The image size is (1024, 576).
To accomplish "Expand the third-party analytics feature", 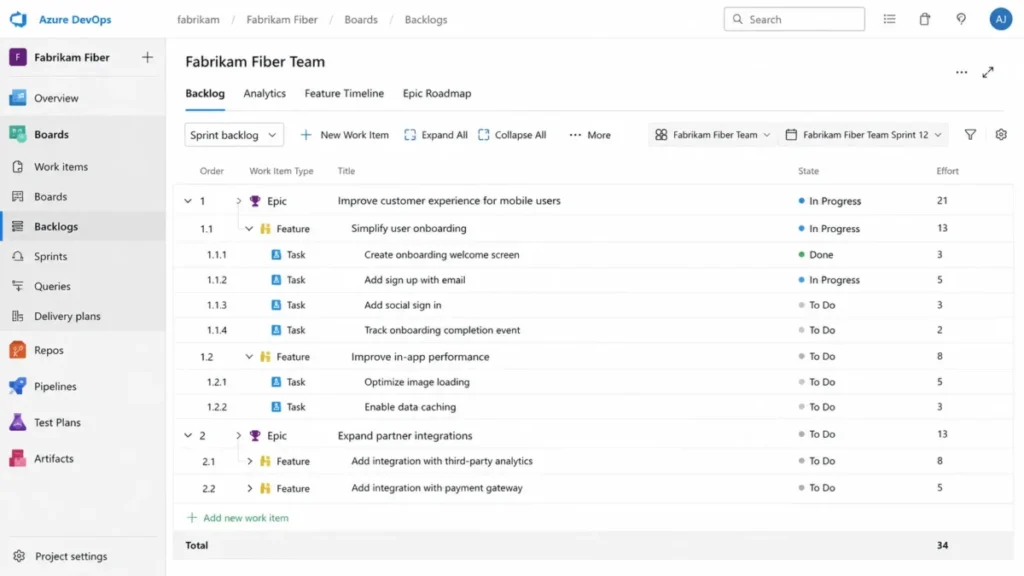I will pos(249,461).
